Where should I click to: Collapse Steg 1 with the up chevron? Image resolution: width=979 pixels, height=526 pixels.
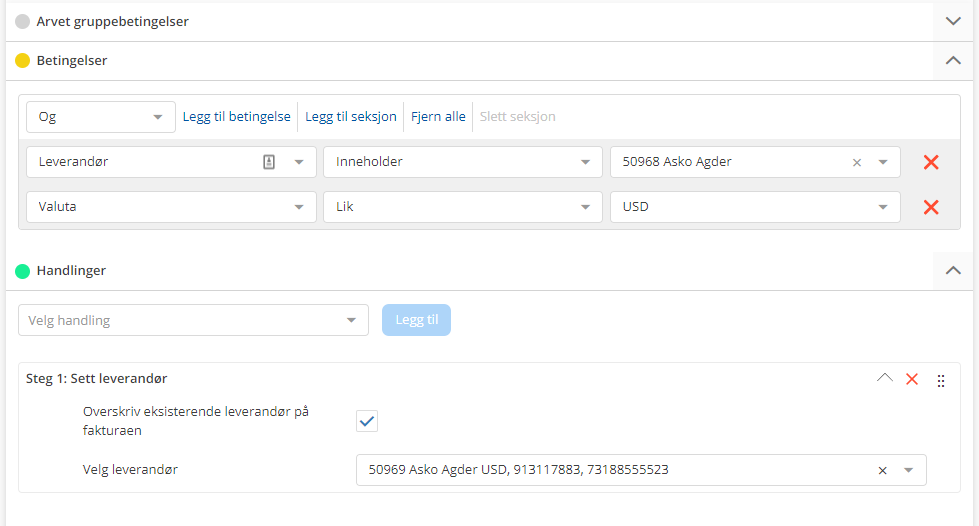[884, 379]
